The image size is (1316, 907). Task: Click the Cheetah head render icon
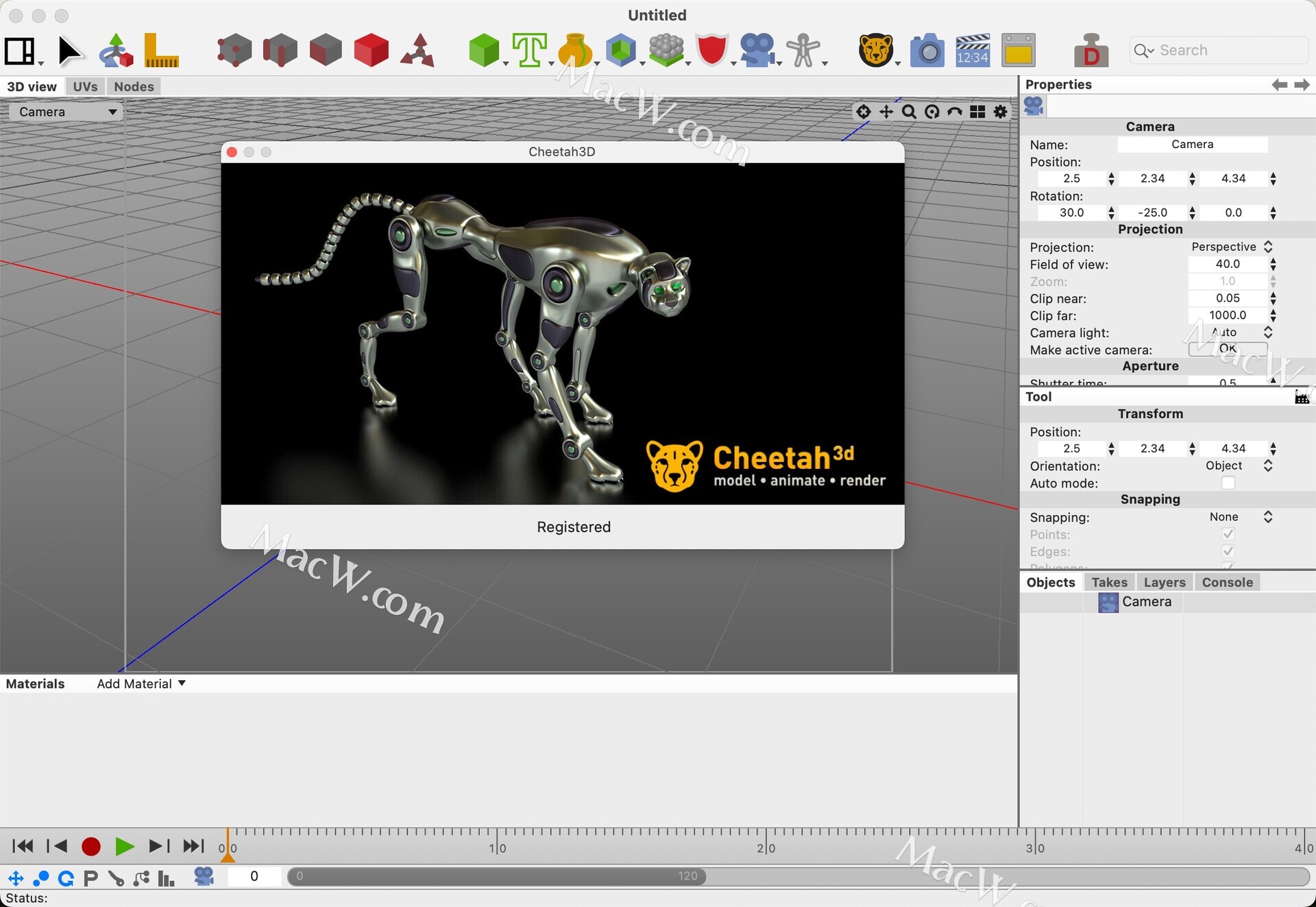[x=876, y=51]
